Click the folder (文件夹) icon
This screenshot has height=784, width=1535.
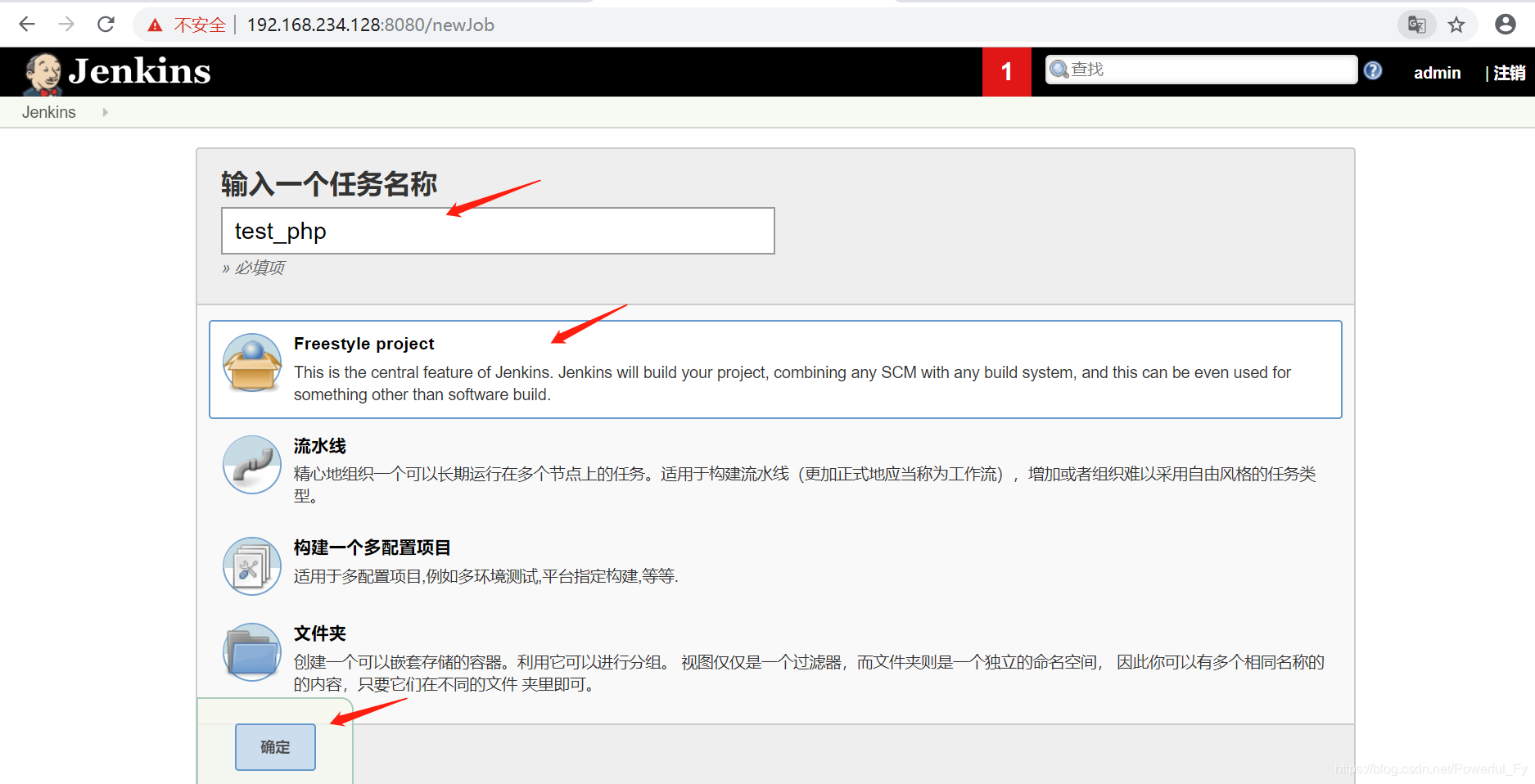point(252,652)
